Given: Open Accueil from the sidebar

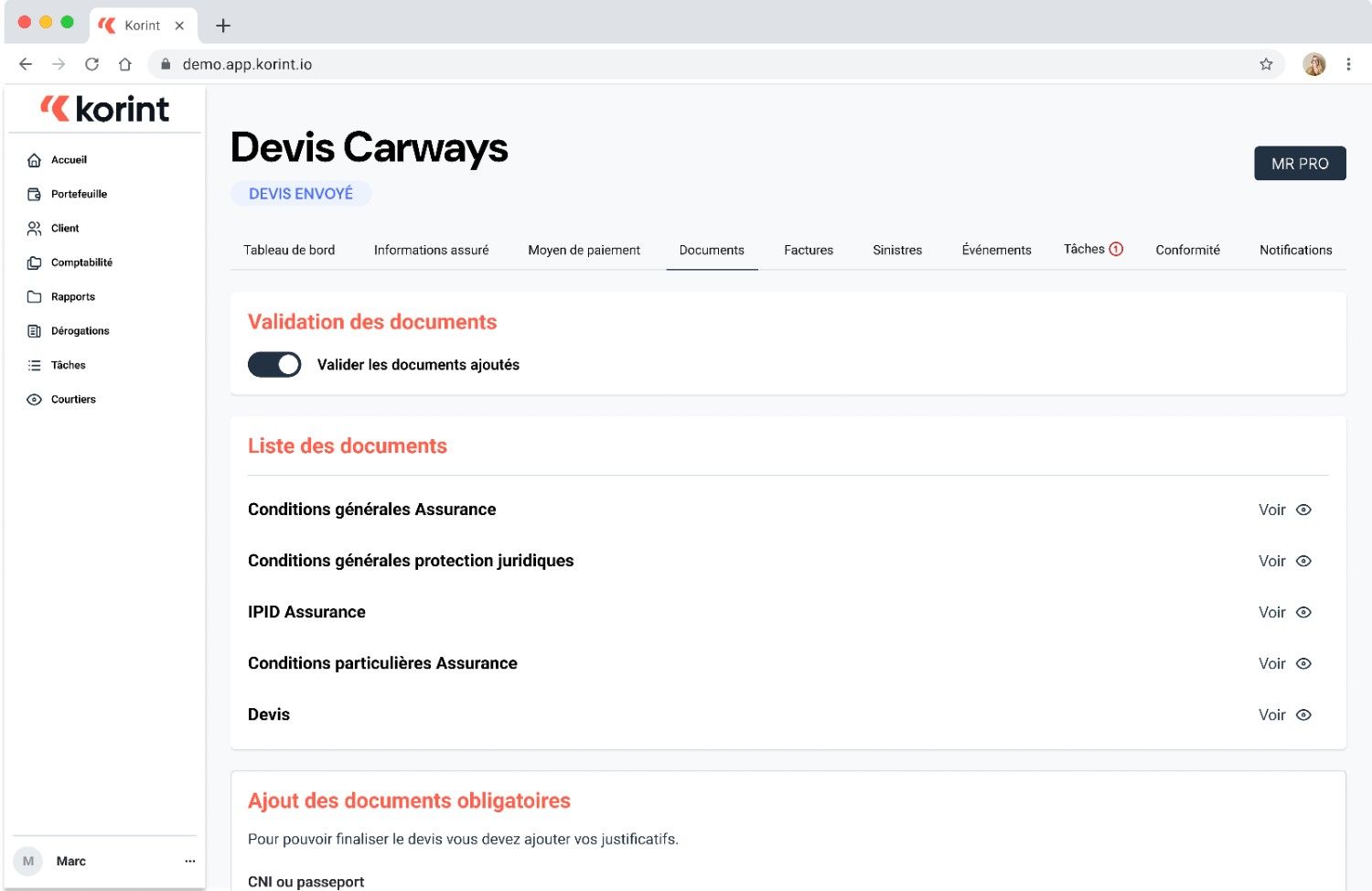Looking at the screenshot, I should tap(69, 160).
